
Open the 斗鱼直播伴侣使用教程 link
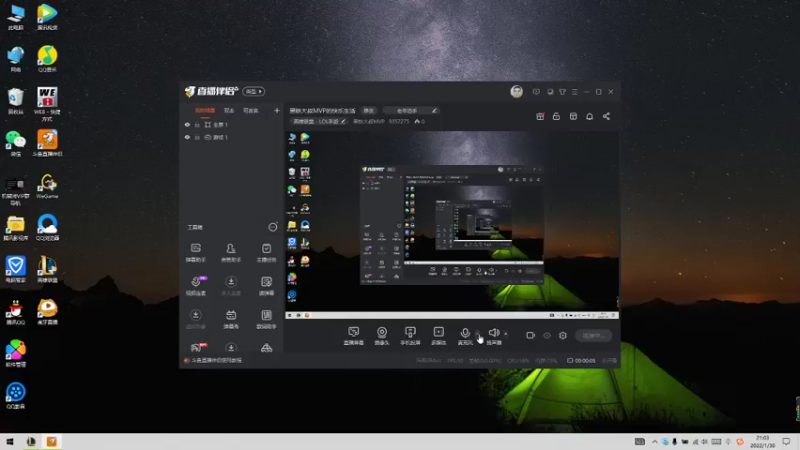pyautogui.click(x=216, y=360)
